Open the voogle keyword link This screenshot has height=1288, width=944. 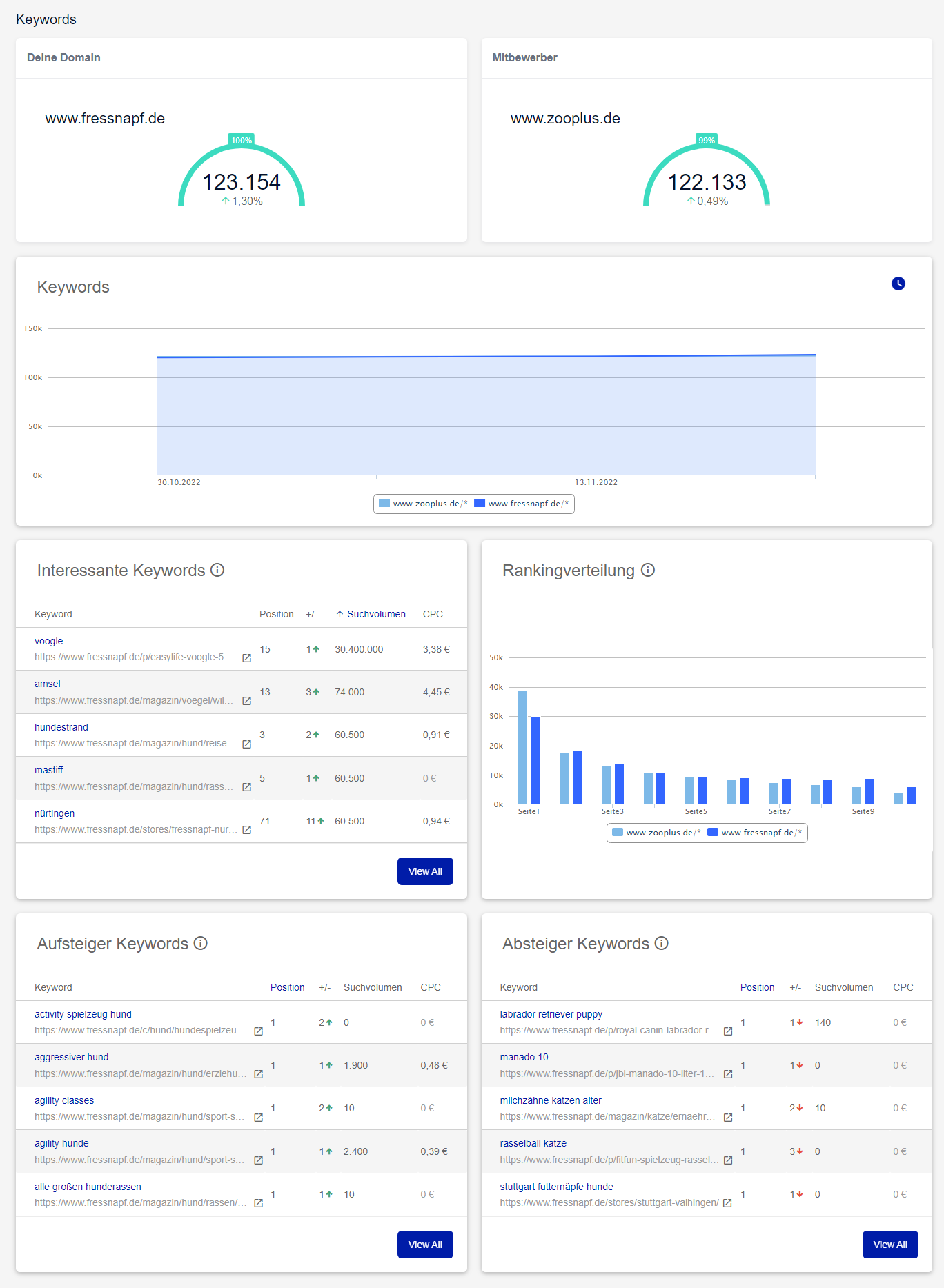click(x=48, y=641)
